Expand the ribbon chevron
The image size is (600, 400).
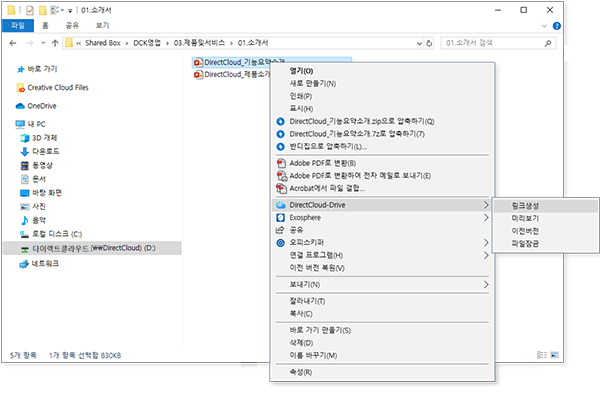(x=544, y=26)
